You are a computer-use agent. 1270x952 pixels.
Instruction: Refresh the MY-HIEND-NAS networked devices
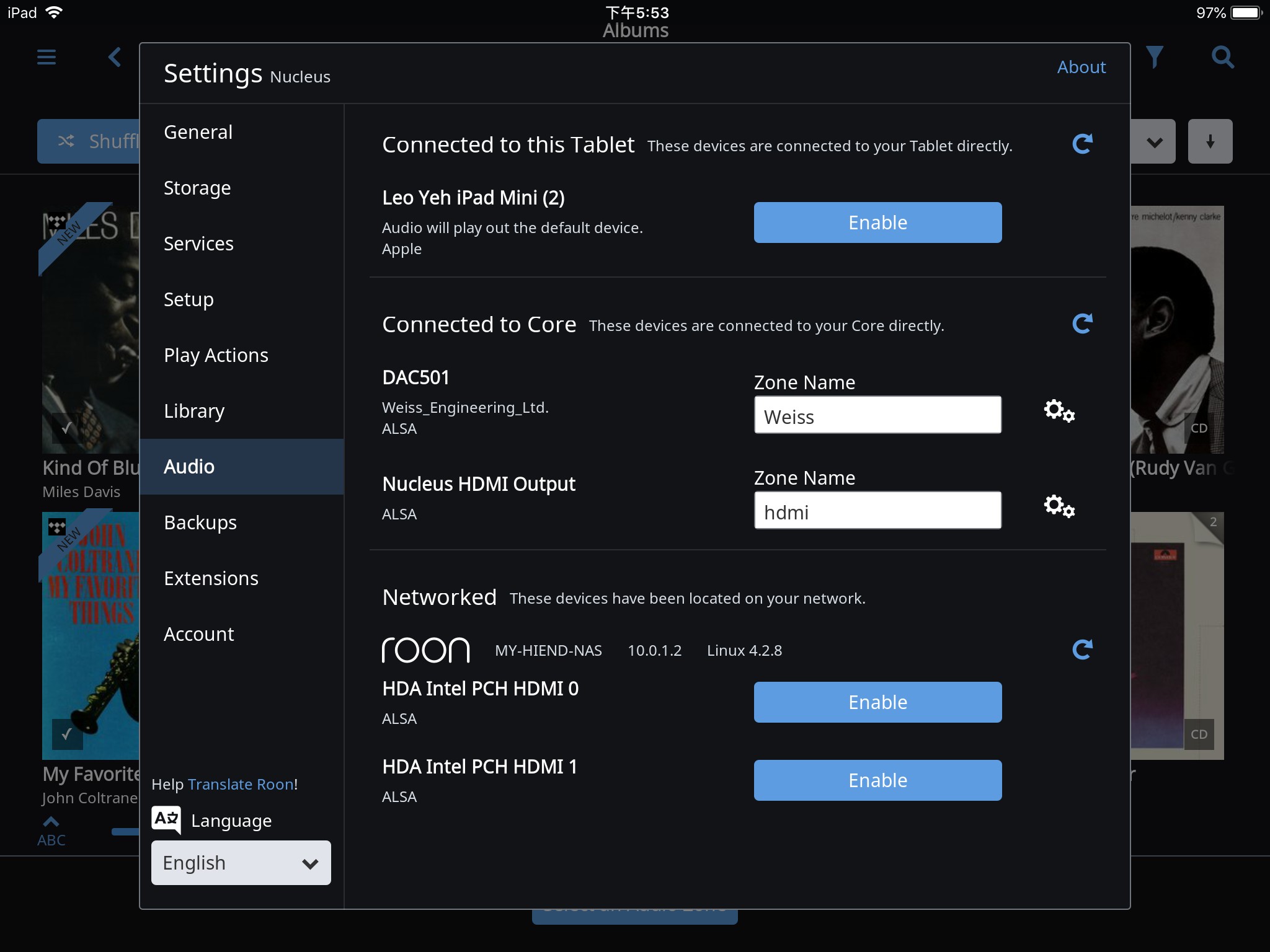[1082, 650]
